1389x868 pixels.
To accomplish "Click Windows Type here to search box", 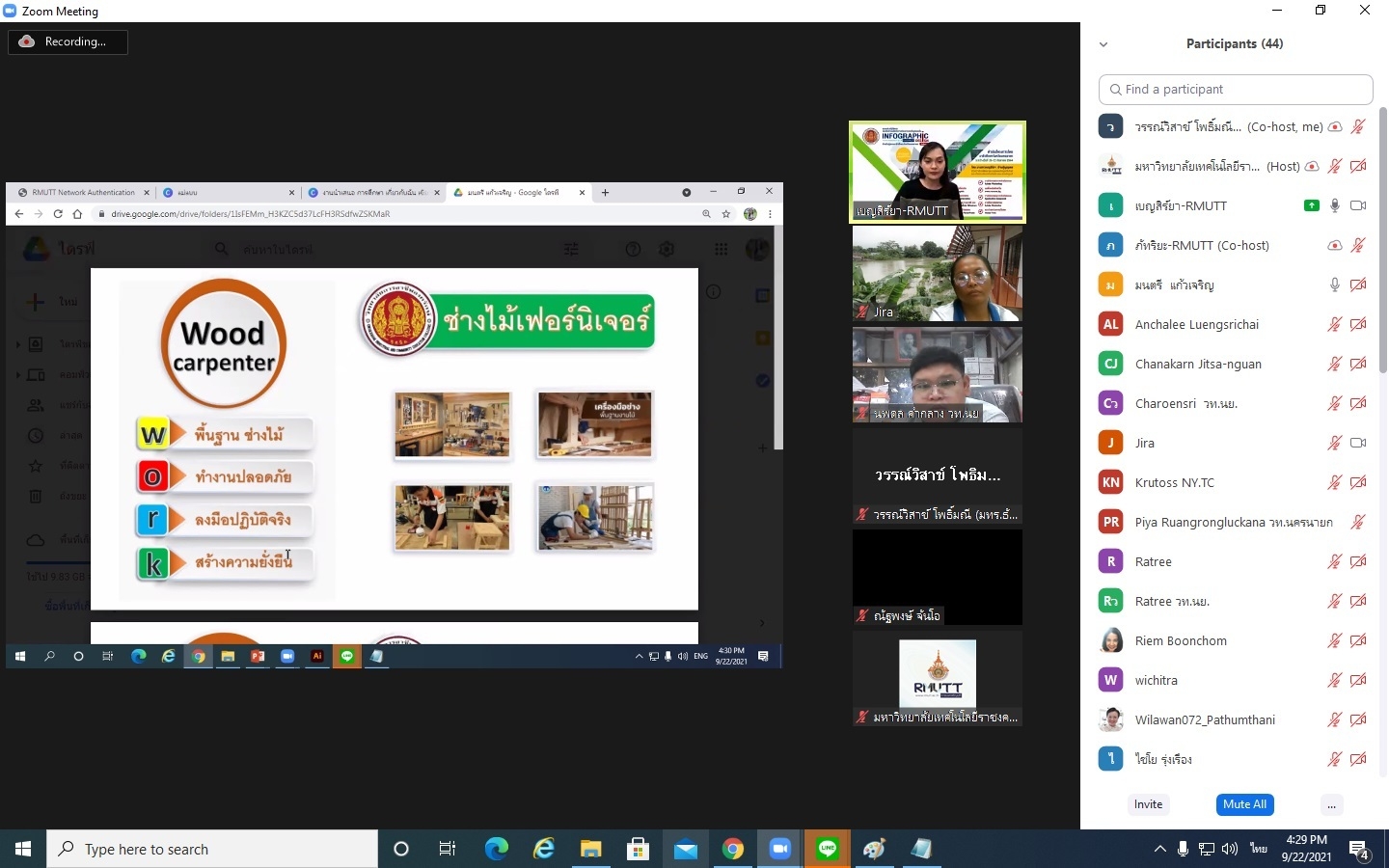I will point(212,849).
